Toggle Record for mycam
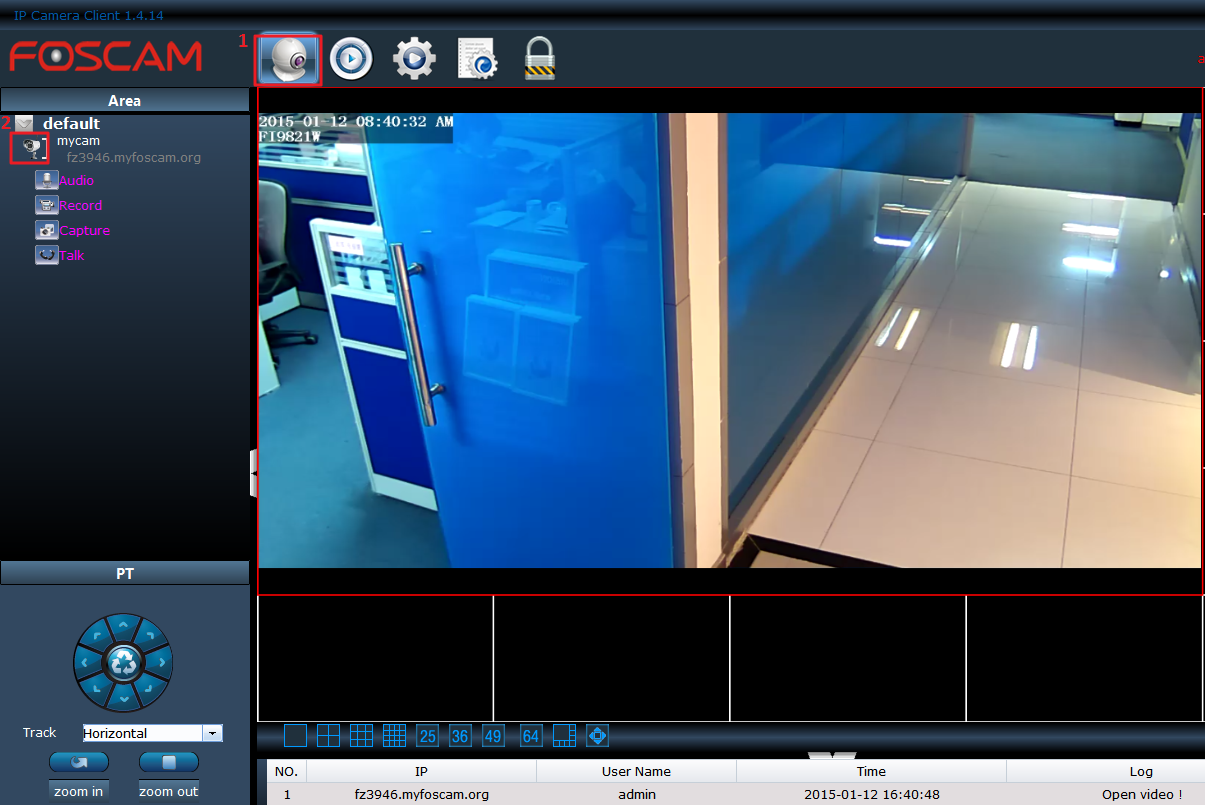Viewport: 1205px width, 805px height. pyautogui.click(x=79, y=206)
